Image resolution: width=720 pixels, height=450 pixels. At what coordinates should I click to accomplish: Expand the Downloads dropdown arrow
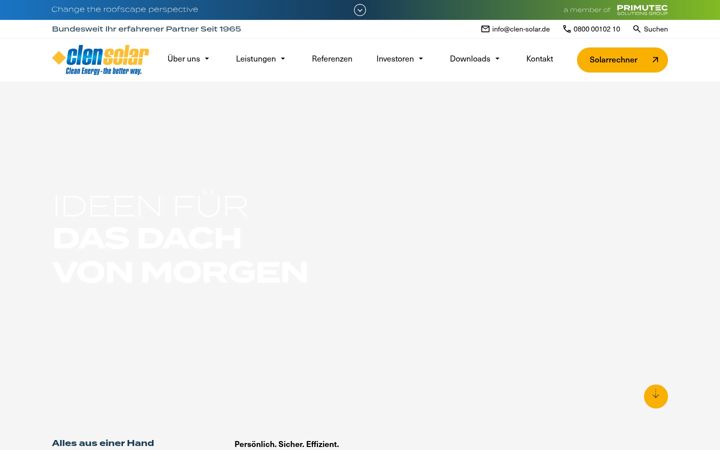pos(497,59)
